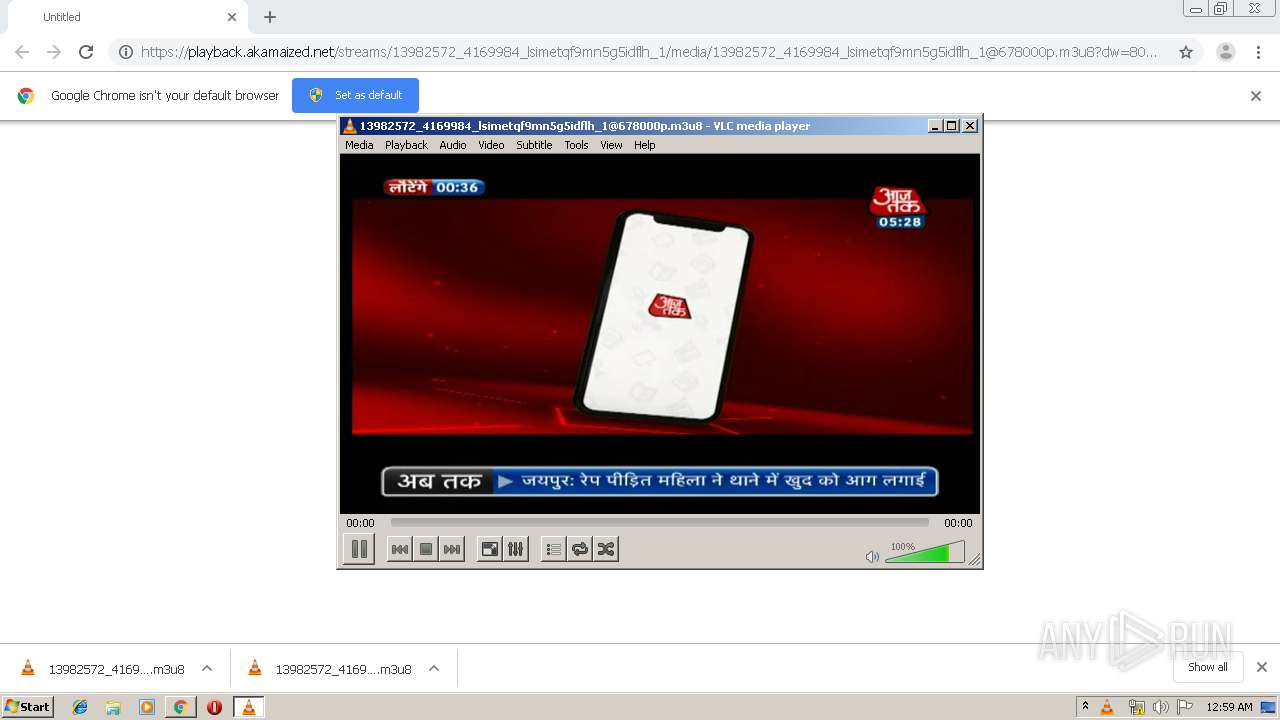Open Action Center flag icon
Screen dimensions: 1280x720
coord(1185,707)
